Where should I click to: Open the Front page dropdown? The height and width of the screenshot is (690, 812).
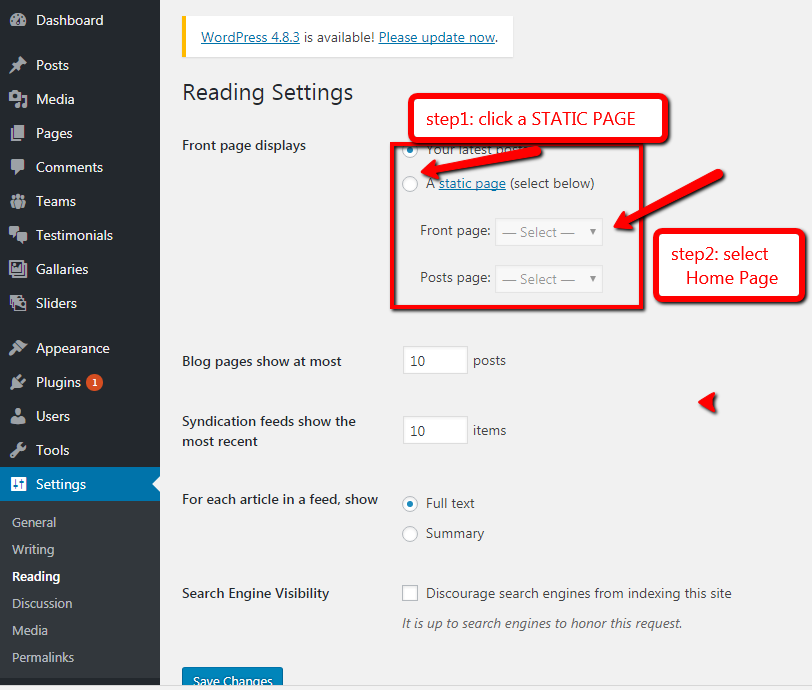[x=549, y=232]
